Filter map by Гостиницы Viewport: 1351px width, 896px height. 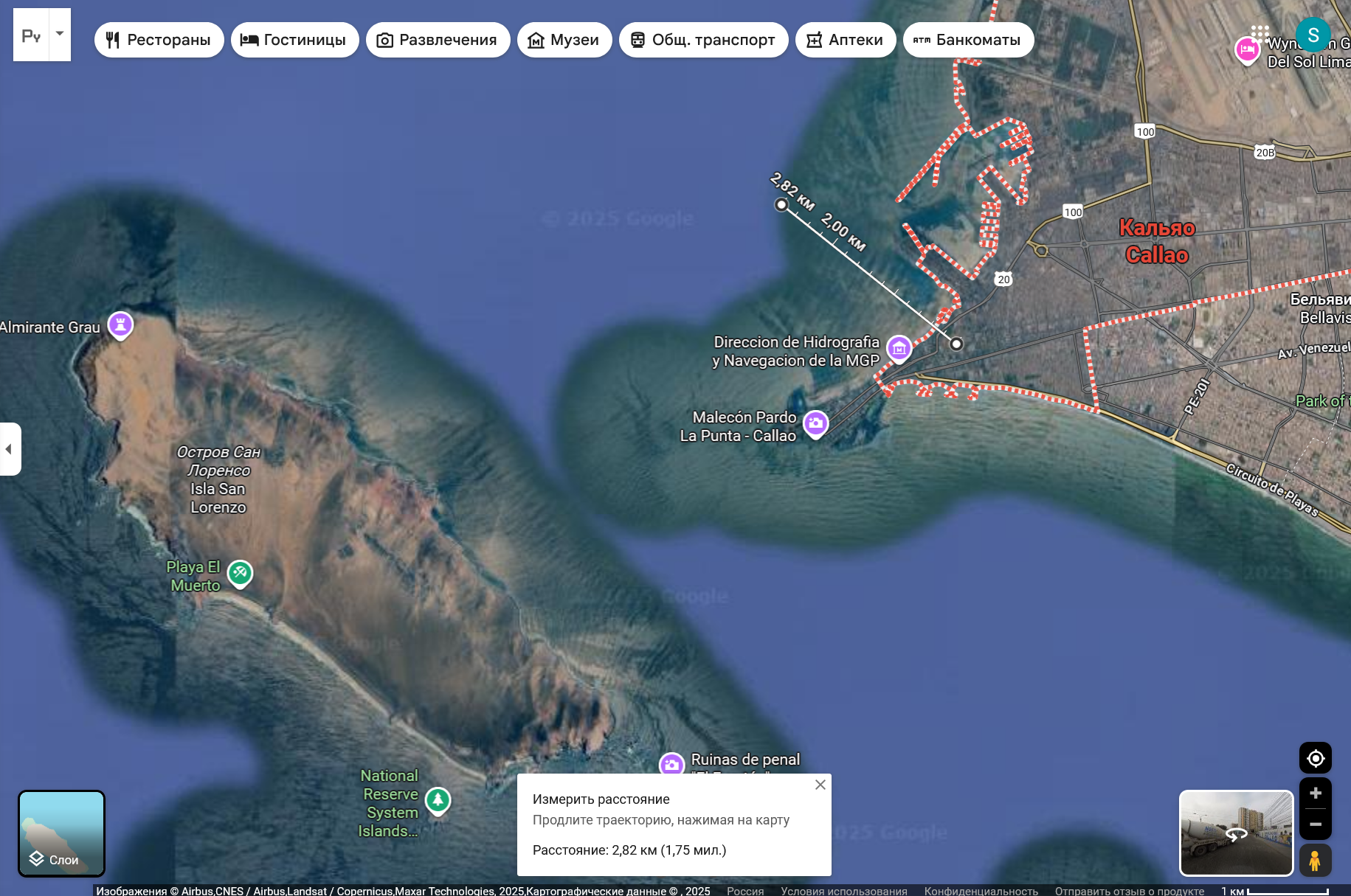coord(294,40)
